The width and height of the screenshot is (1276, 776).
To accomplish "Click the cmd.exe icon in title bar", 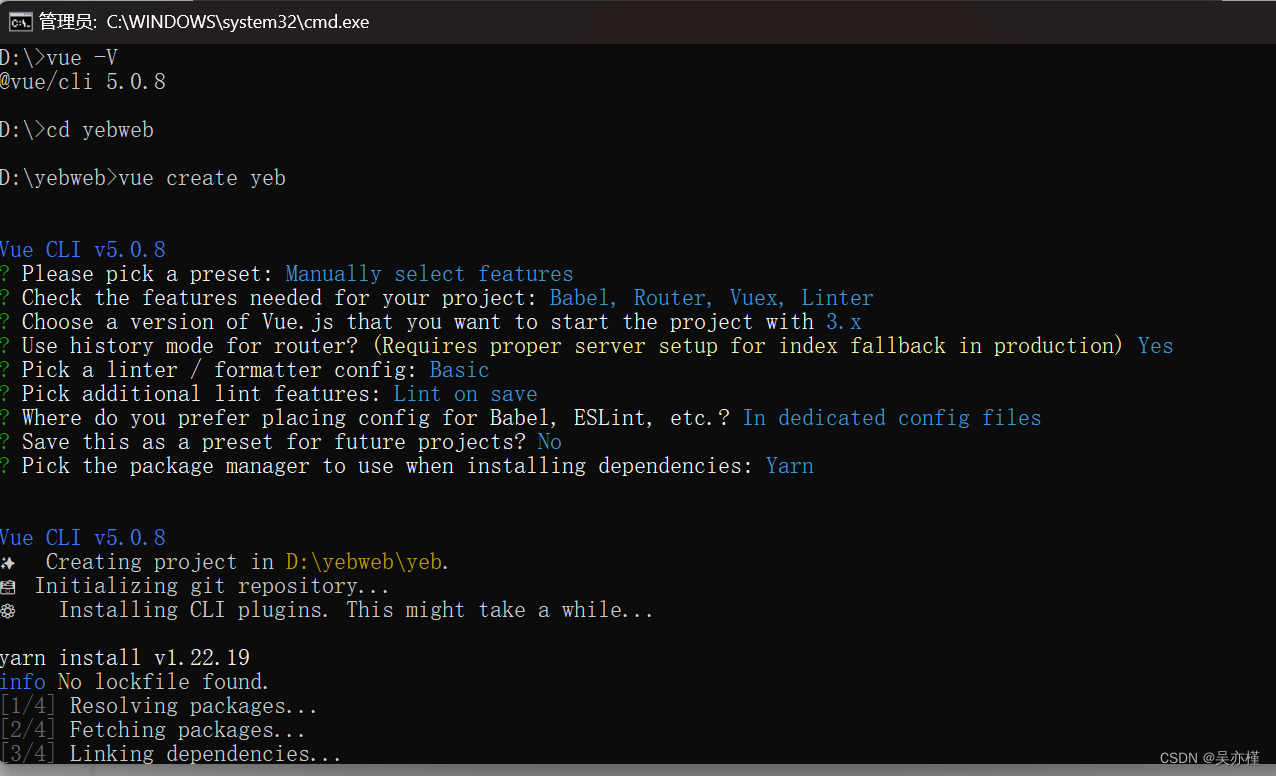I will pyautogui.click(x=20, y=22).
